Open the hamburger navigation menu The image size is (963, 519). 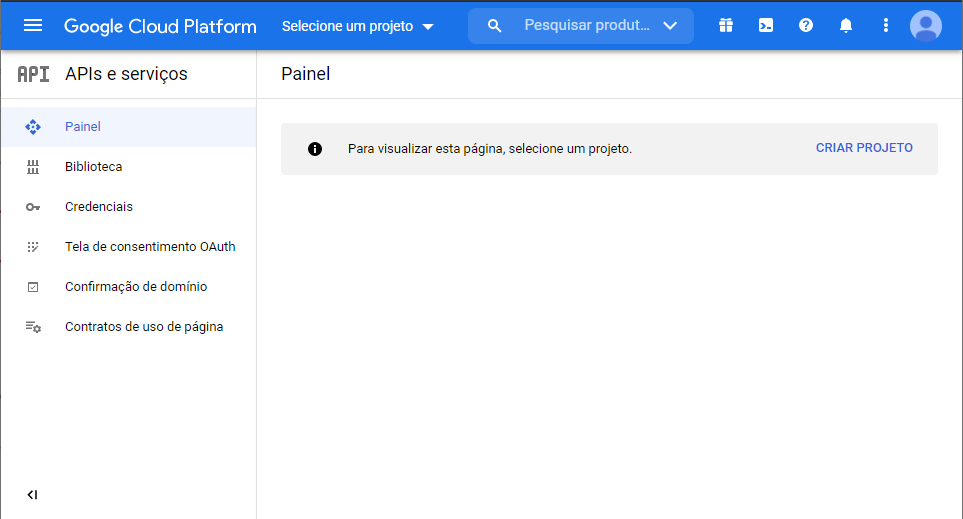[33, 26]
